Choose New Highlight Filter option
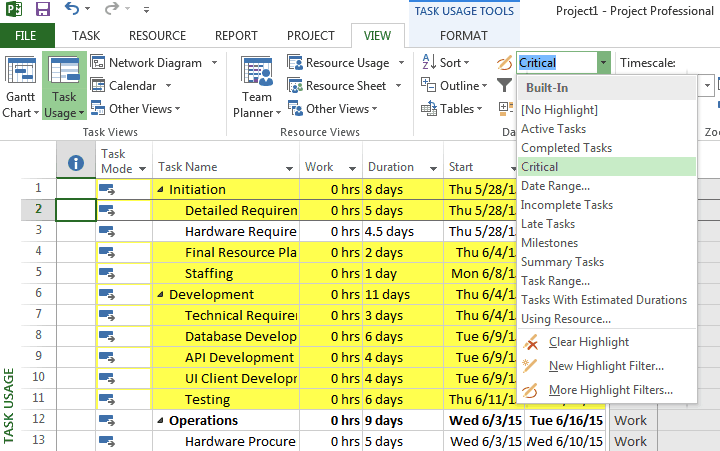The height and width of the screenshot is (451, 720). coord(605,366)
